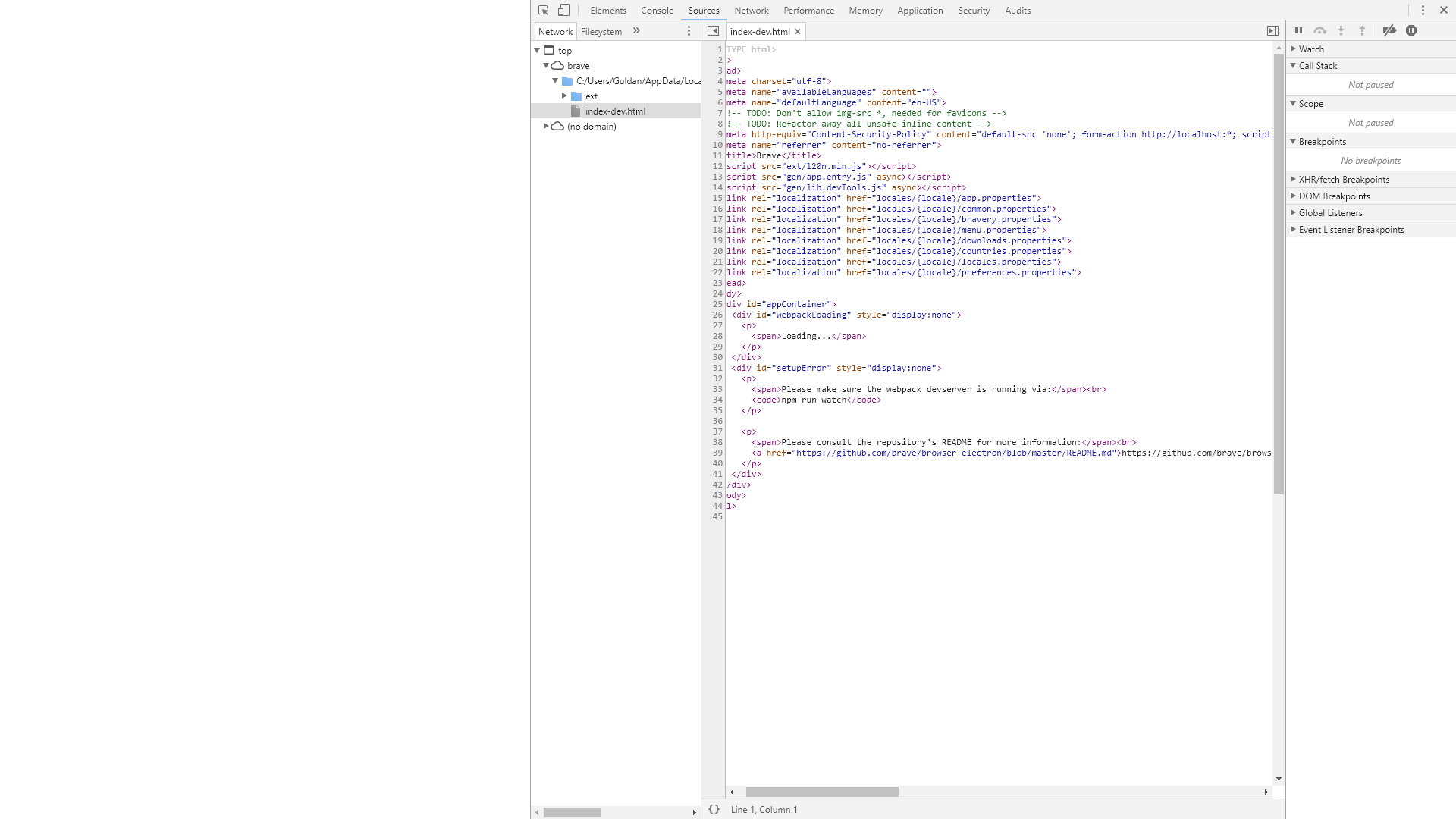Hide the navigator sidebar icon

click(x=713, y=31)
